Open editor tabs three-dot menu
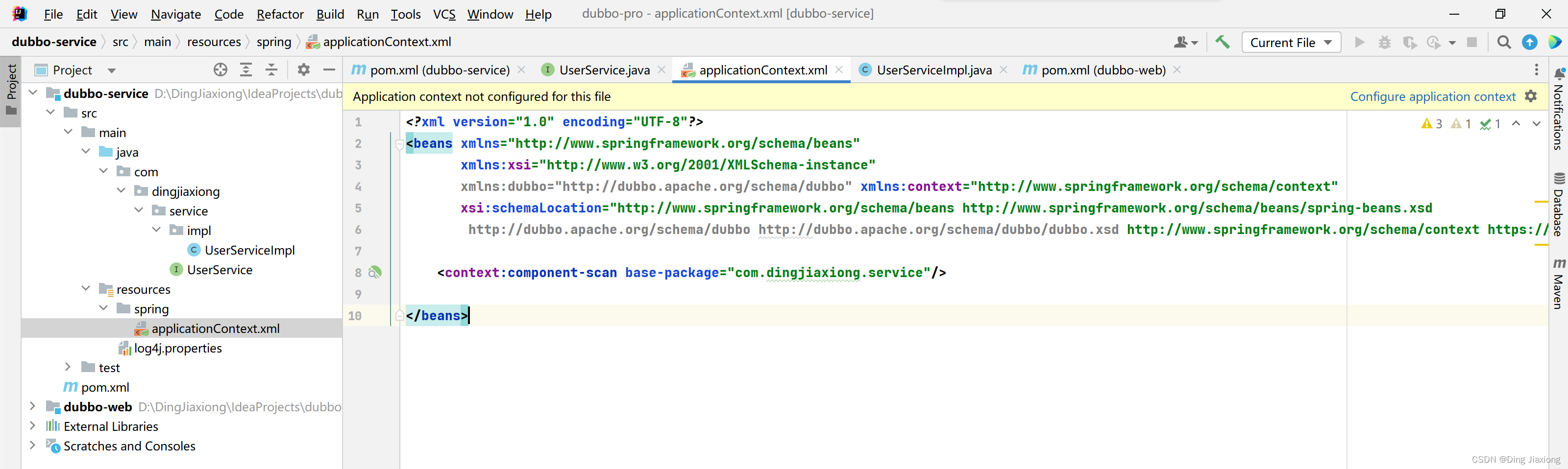Image resolution: width=1568 pixels, height=469 pixels. [1536, 70]
